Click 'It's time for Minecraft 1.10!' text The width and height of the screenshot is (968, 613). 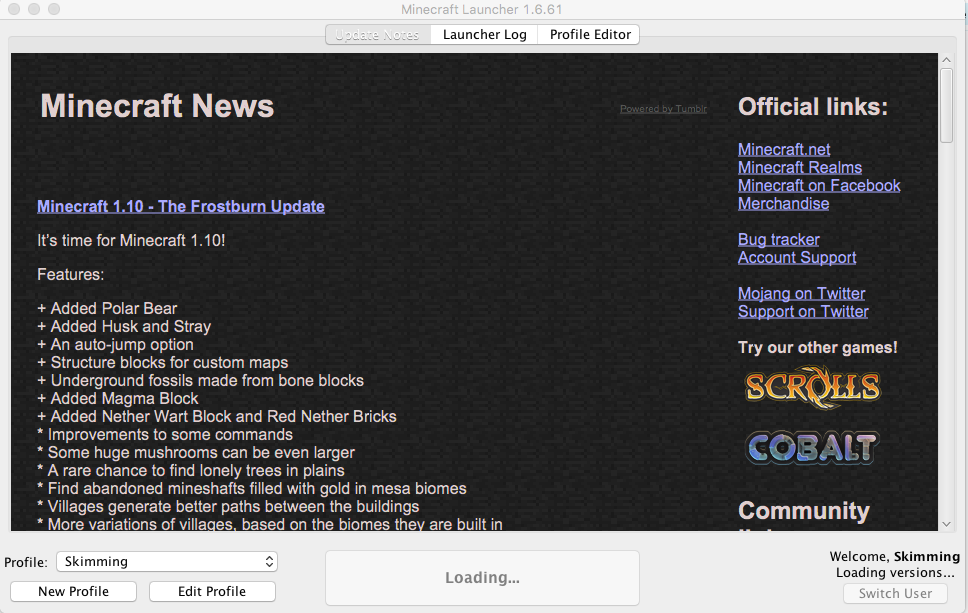pyautogui.click(x=131, y=240)
